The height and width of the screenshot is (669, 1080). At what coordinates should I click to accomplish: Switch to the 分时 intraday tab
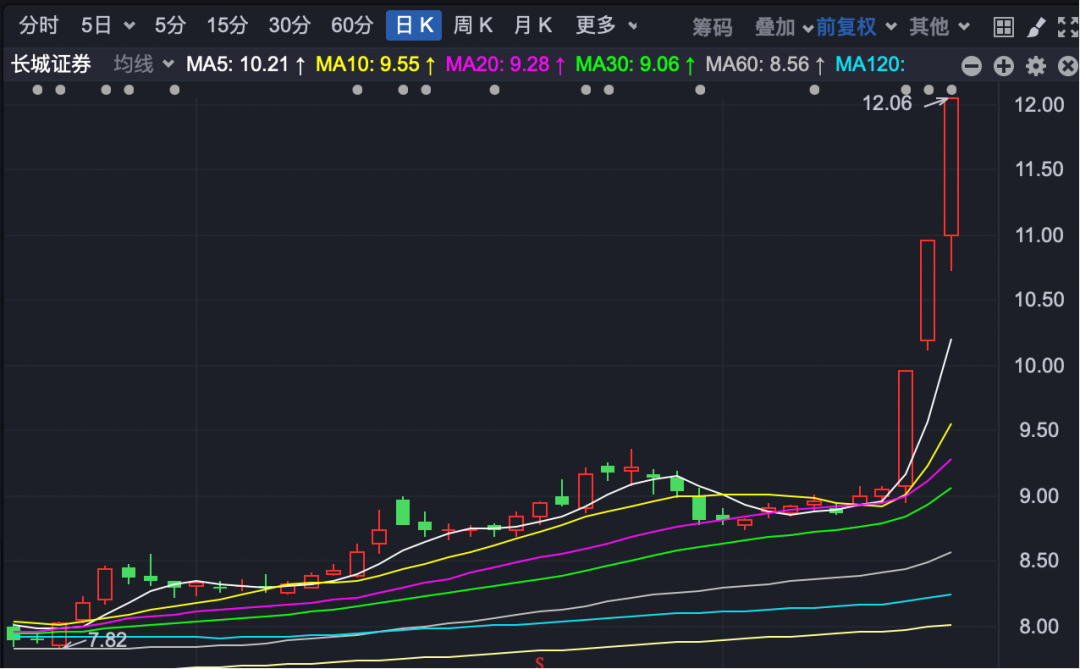pyautogui.click(x=39, y=25)
